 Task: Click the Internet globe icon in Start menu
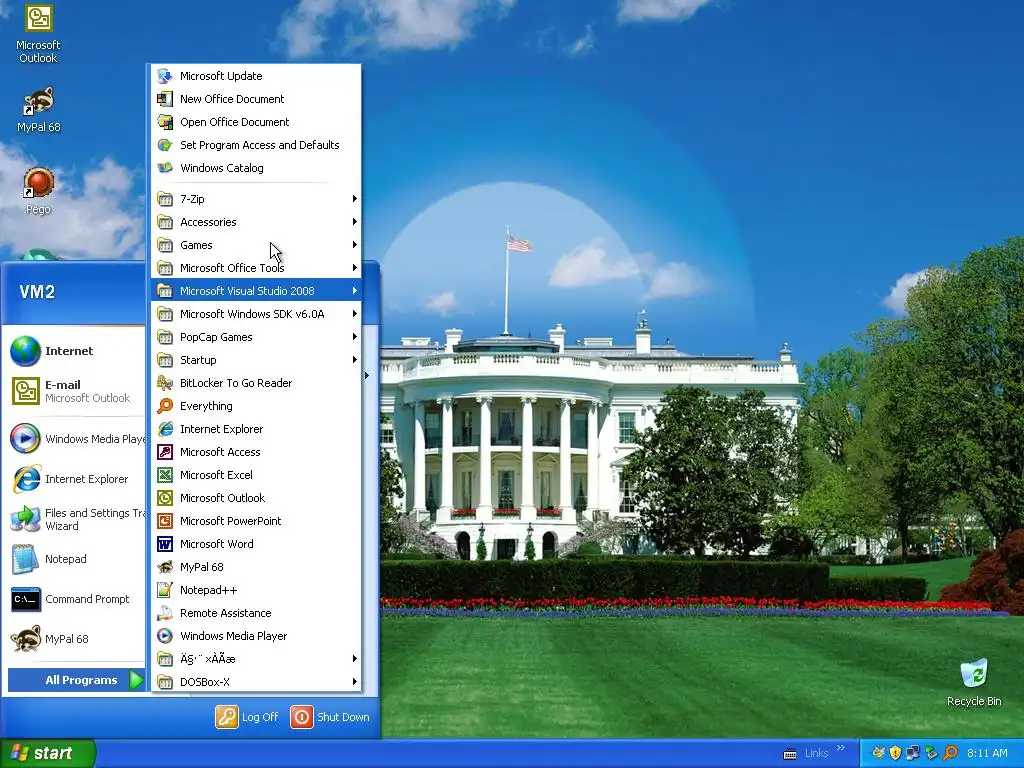25,351
